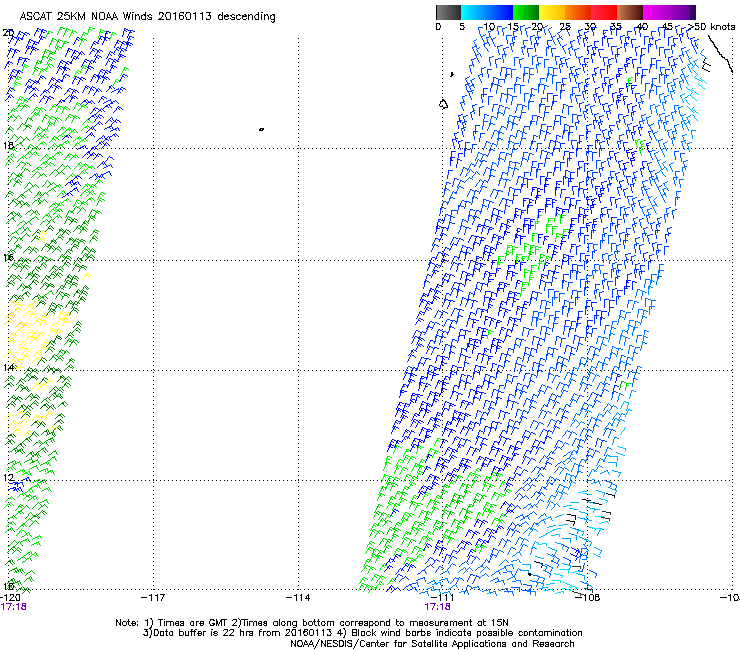Click the latitude label '14'
Image resolution: width=740 pixels, height=650 pixels.
8,367
